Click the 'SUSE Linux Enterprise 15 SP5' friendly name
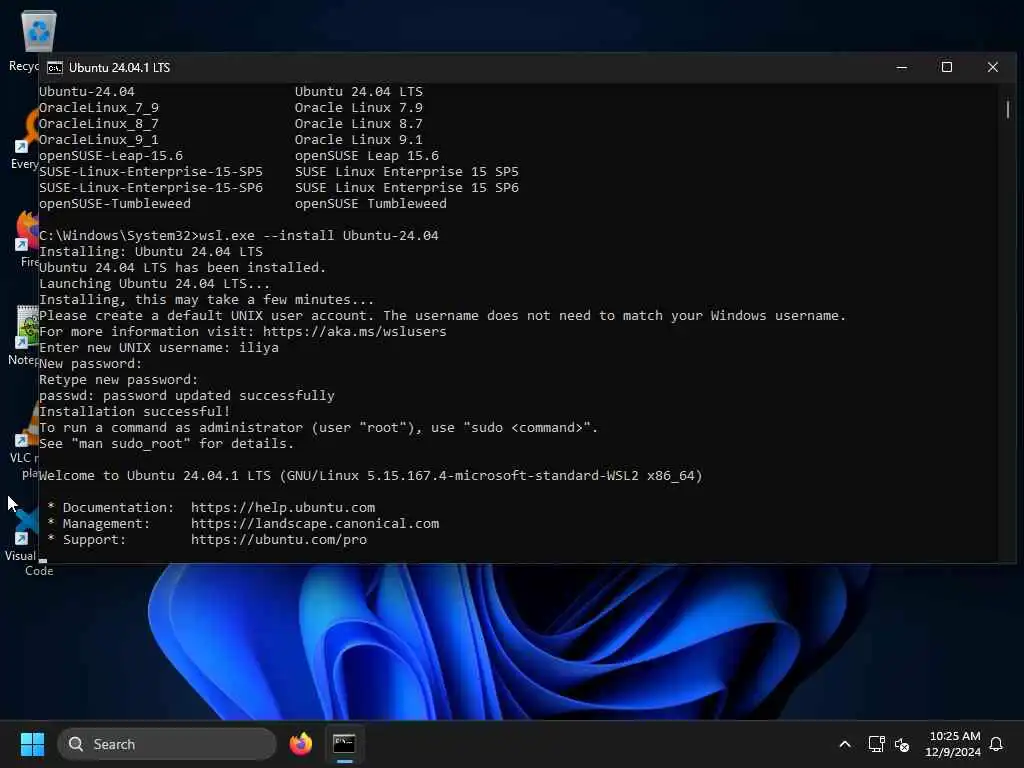This screenshot has height=768, width=1024. [x=407, y=172]
